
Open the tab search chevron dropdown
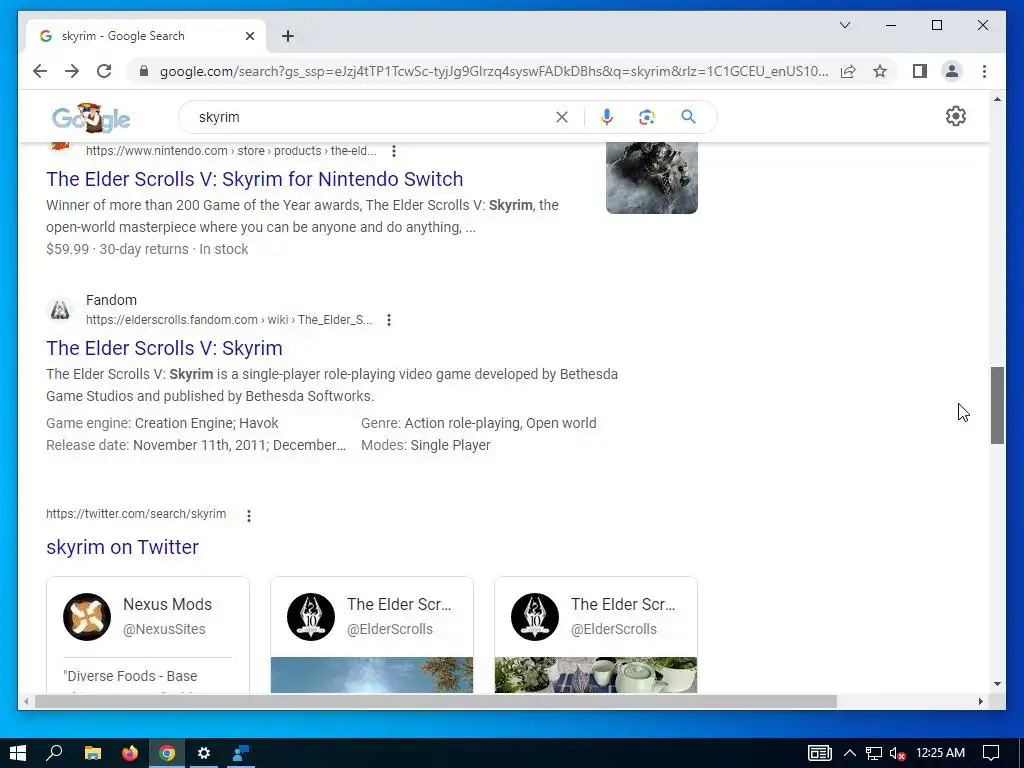(x=844, y=25)
